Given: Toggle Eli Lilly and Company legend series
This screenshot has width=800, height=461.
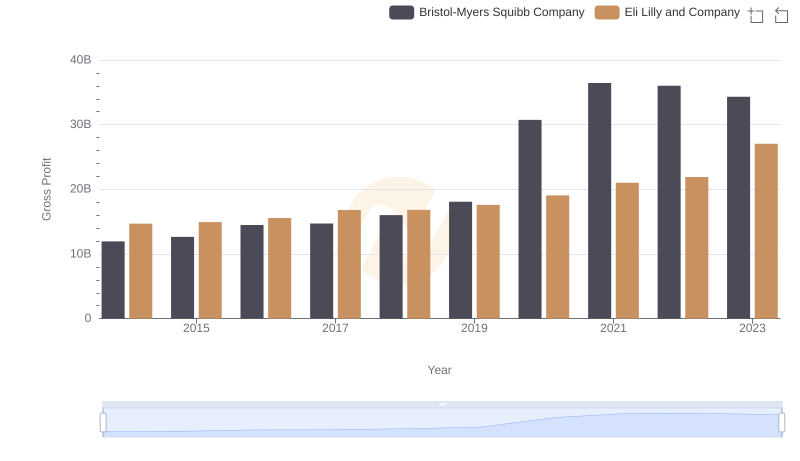Looking at the screenshot, I should 667,12.
